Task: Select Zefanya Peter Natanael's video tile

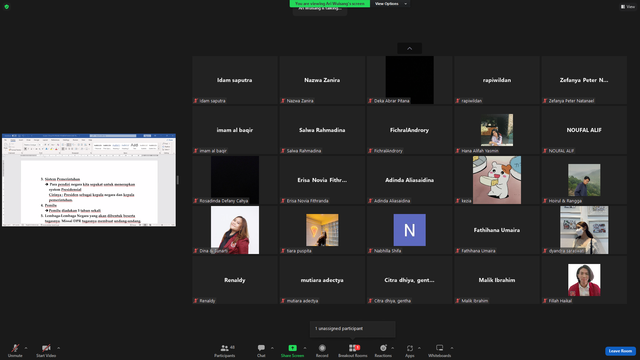Action: click(584, 80)
